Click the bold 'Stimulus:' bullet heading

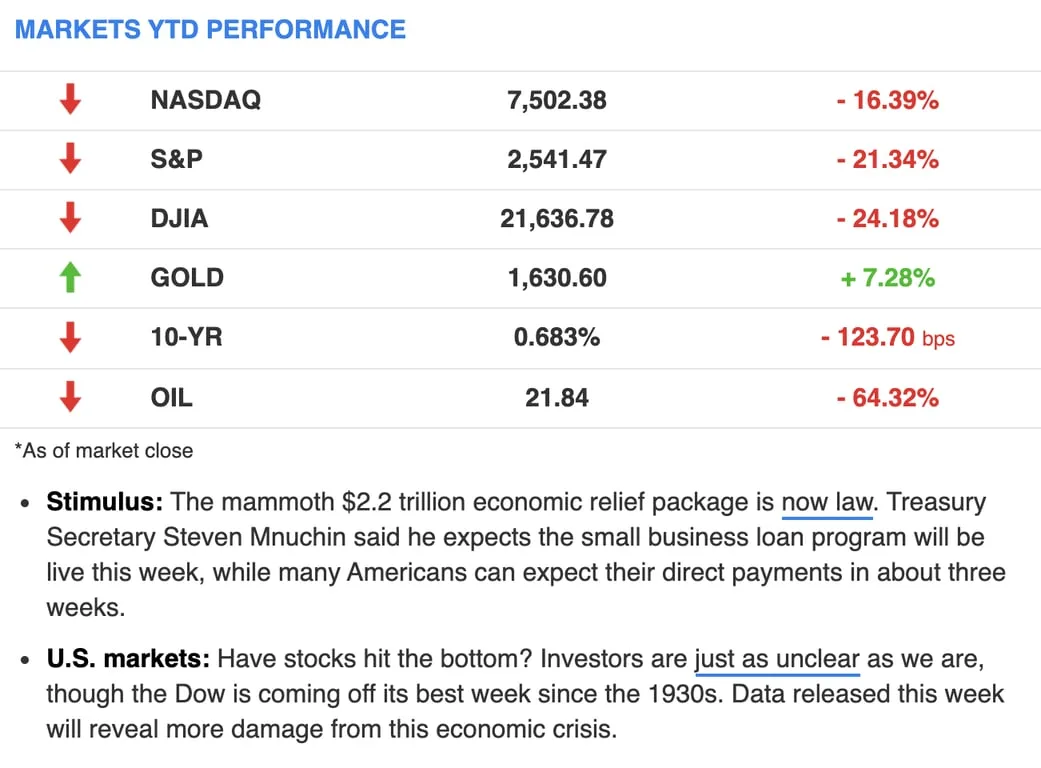[x=105, y=502]
